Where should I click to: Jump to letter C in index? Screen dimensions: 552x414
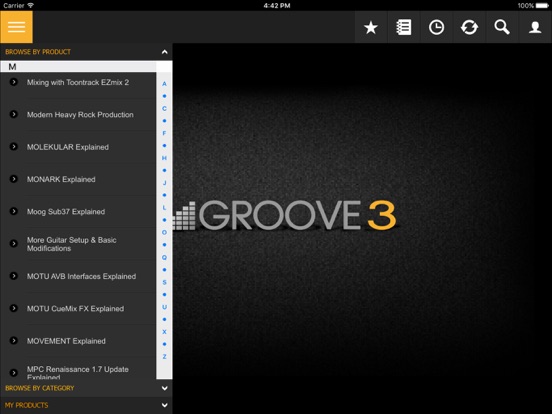coord(164,108)
